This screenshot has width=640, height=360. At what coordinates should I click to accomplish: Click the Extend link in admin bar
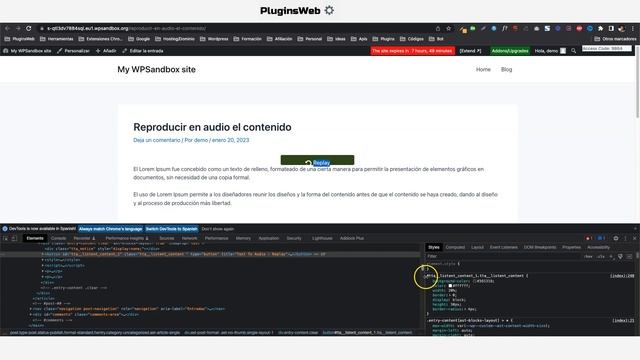pyautogui.click(x=470, y=51)
